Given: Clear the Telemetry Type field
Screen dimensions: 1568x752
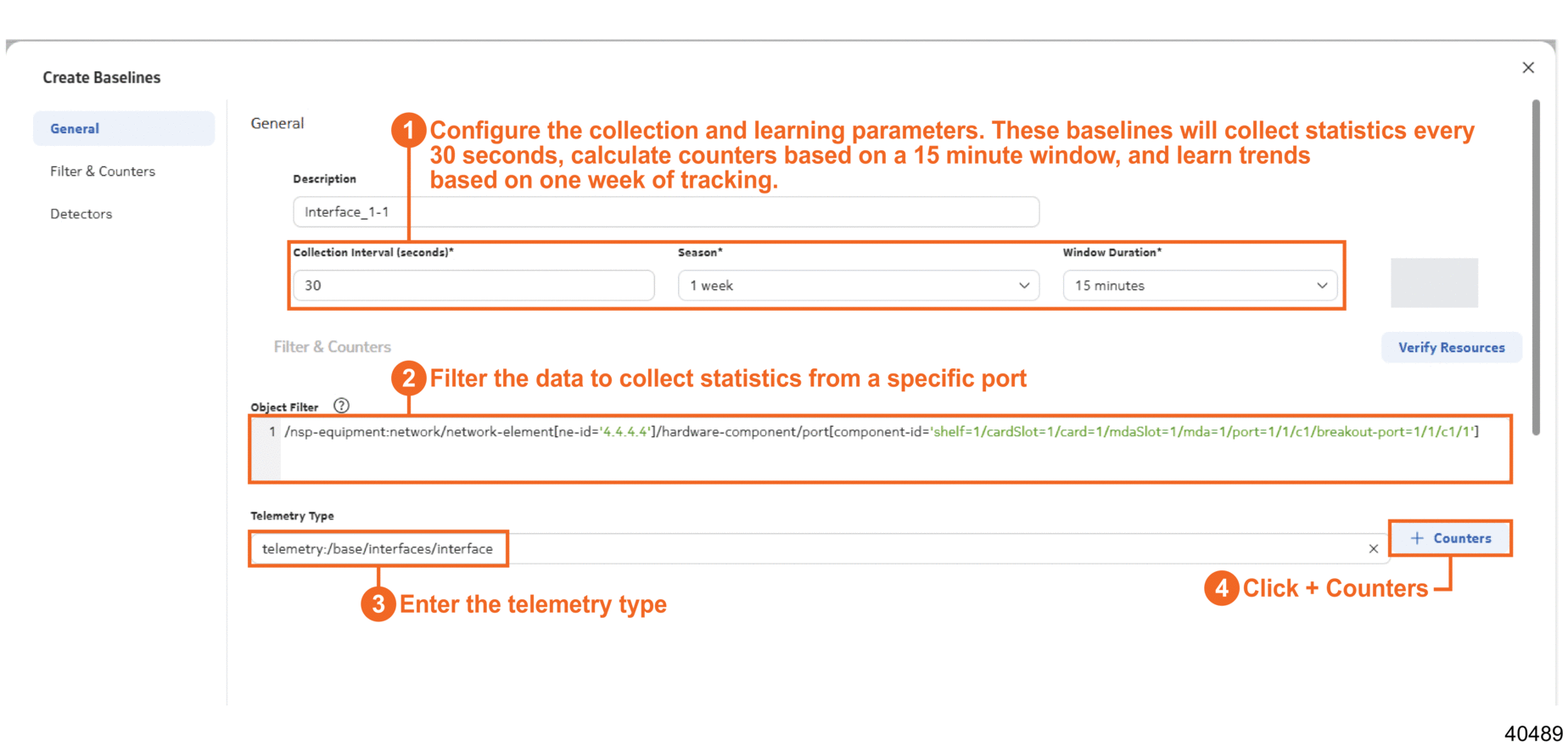Looking at the screenshot, I should 1373,549.
